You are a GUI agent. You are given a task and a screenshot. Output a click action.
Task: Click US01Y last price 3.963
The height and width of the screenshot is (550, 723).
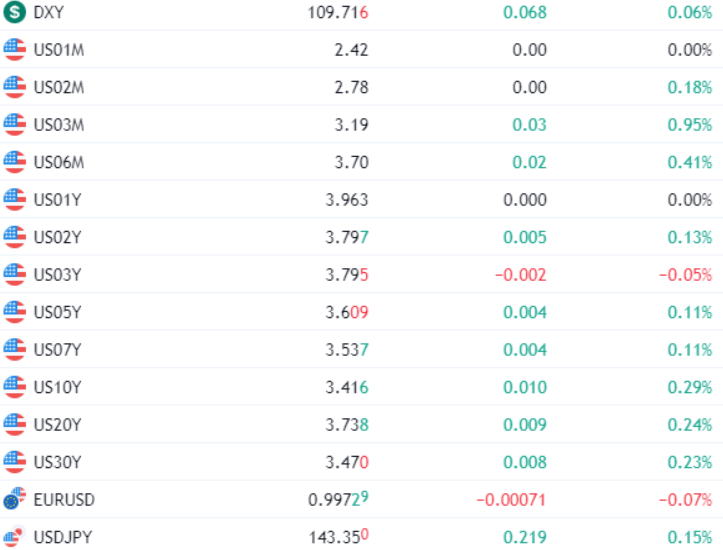click(347, 200)
